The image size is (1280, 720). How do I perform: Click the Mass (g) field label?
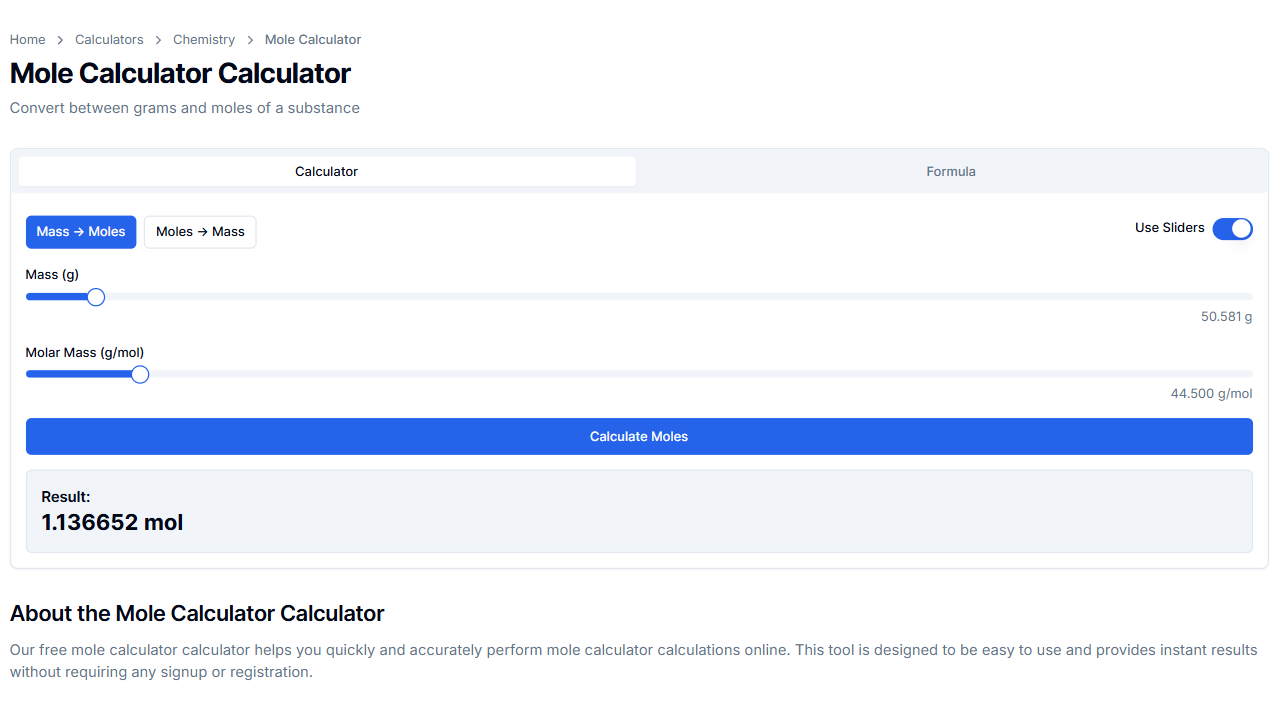click(52, 274)
